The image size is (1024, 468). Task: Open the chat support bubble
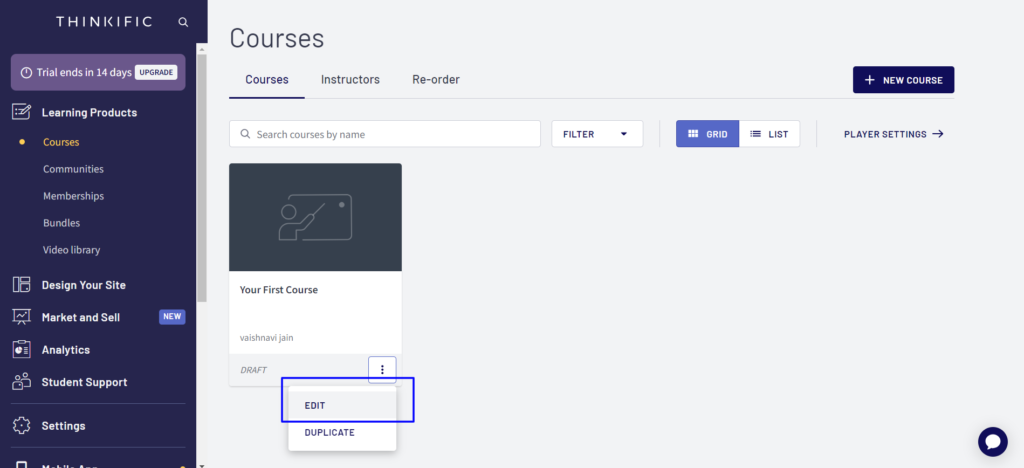coord(992,441)
